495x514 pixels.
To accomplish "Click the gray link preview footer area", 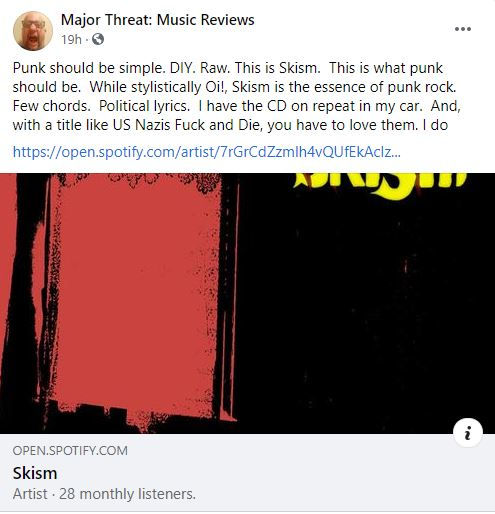I will (247, 473).
